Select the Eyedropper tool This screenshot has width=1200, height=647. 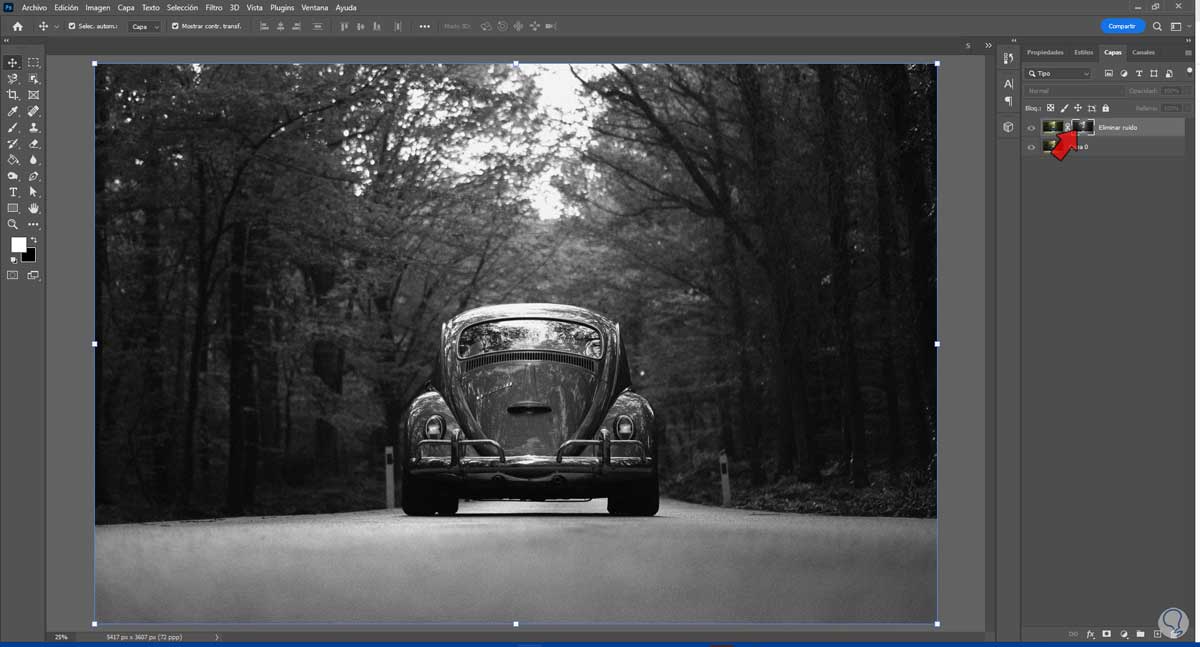[13, 111]
